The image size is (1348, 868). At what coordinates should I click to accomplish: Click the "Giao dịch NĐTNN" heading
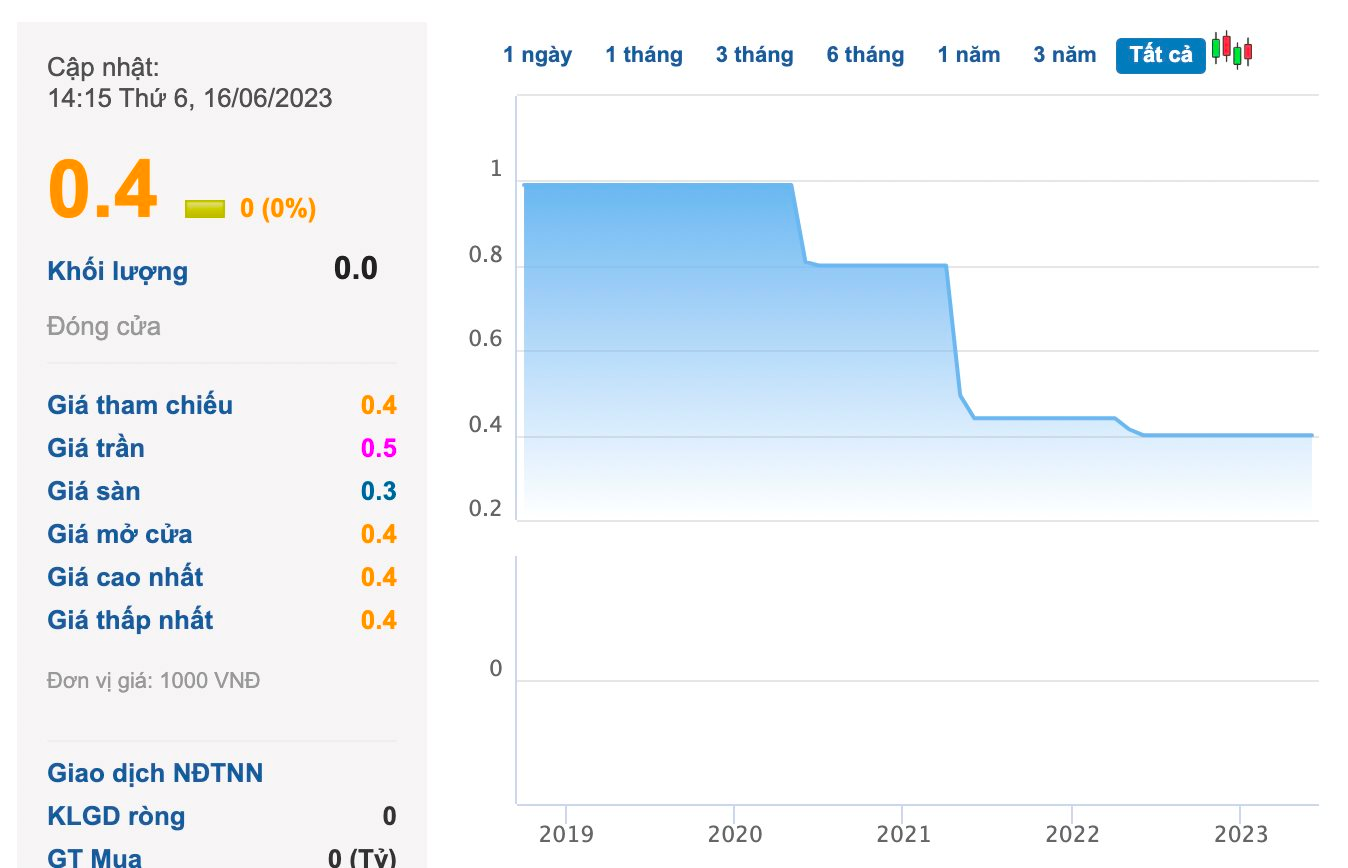coord(155,773)
